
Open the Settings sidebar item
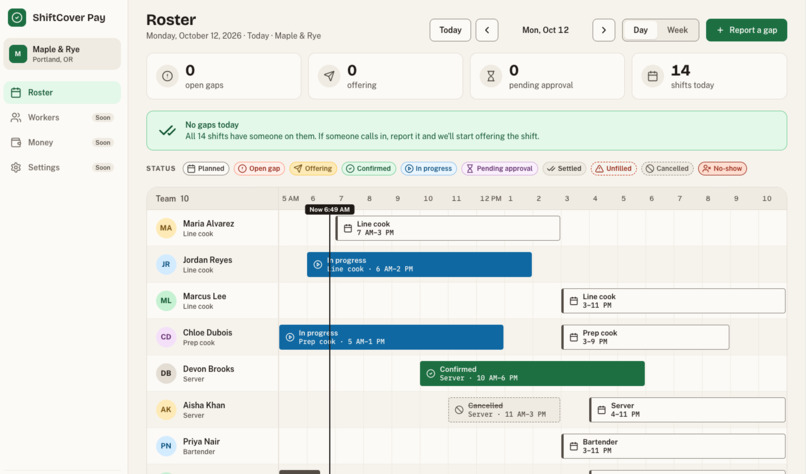62,168
